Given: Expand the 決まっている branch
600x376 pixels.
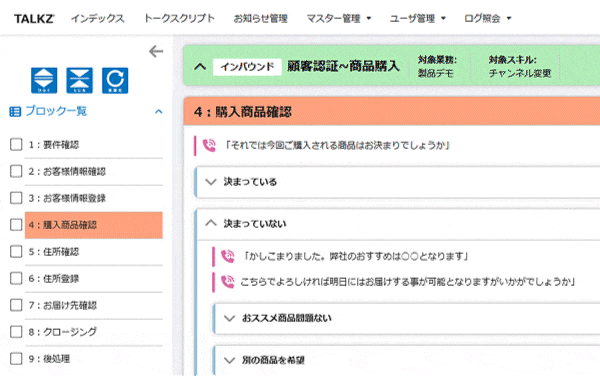Looking at the screenshot, I should 211,182.
